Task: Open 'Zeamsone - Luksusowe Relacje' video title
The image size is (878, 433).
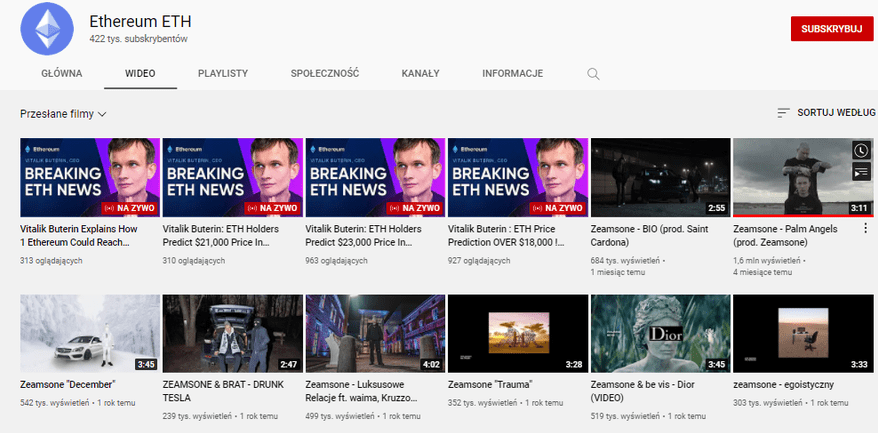Action: pyautogui.click(x=362, y=391)
